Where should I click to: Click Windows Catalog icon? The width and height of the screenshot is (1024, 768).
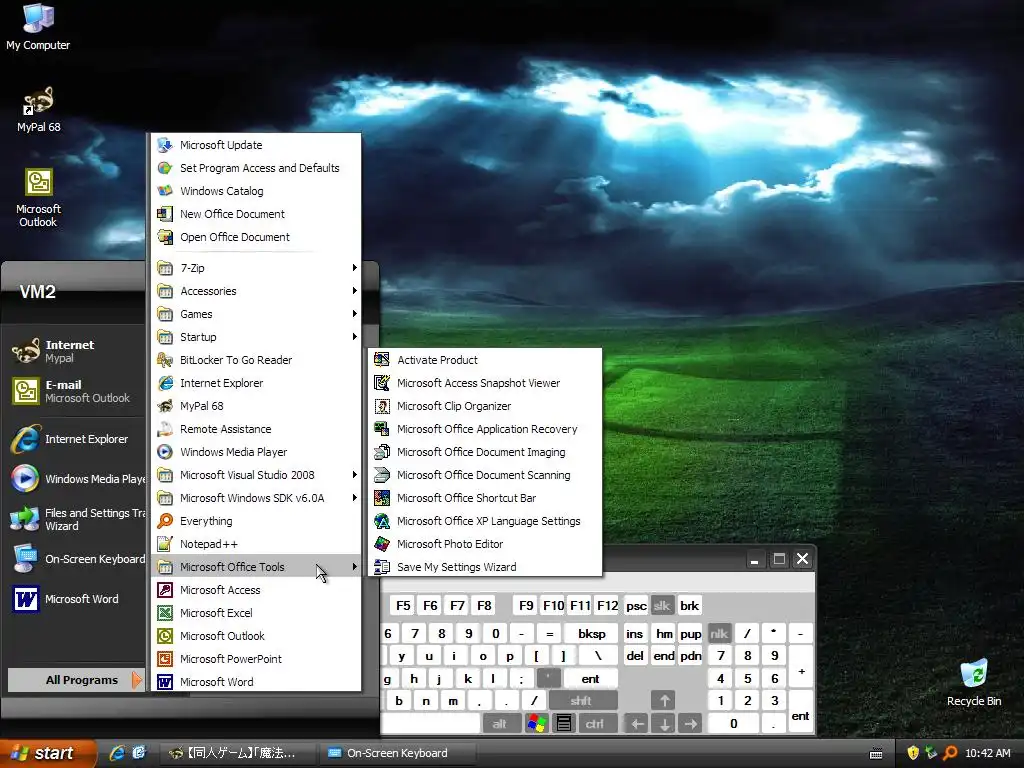[x=165, y=191]
